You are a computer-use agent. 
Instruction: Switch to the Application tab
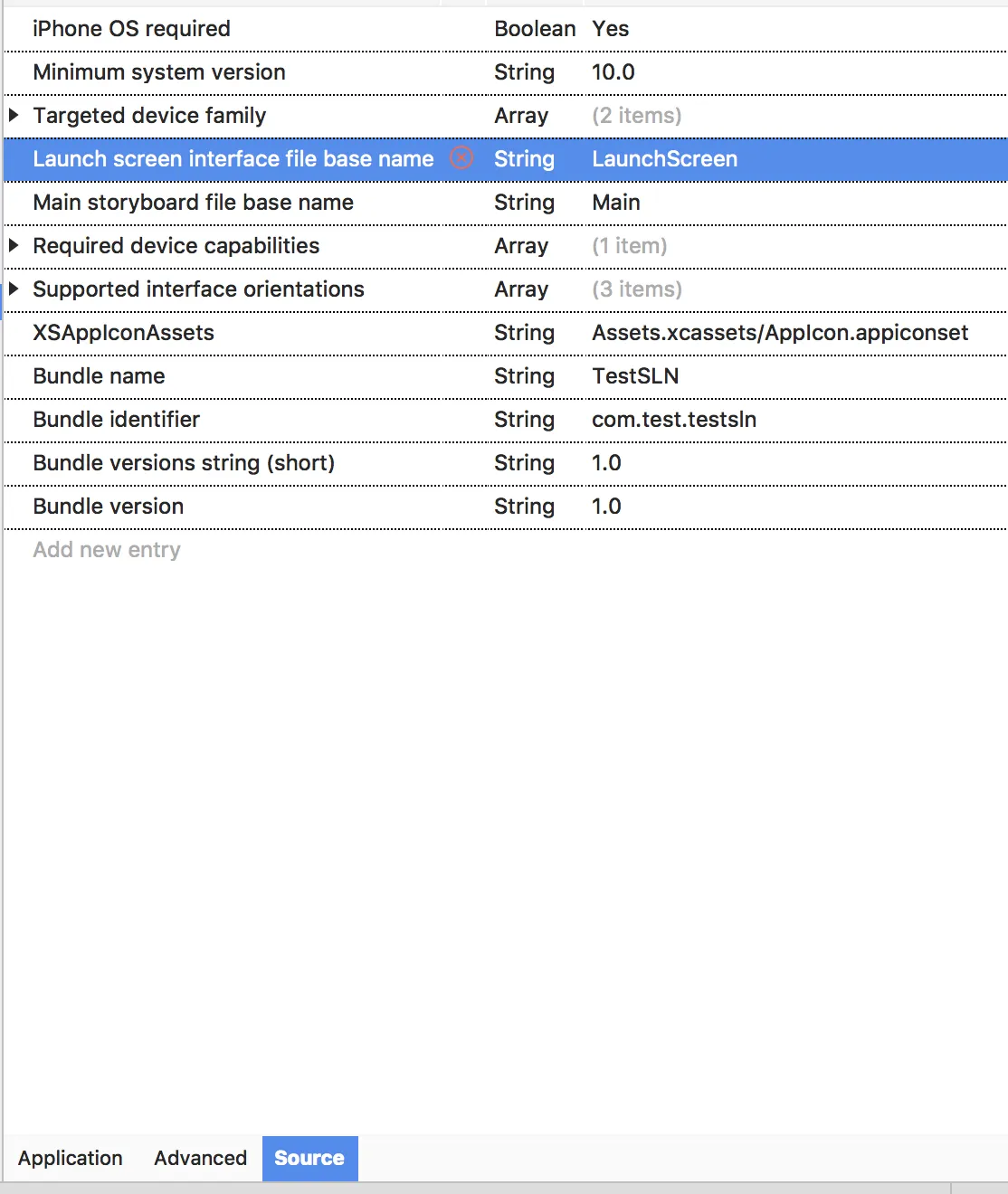point(71,1158)
